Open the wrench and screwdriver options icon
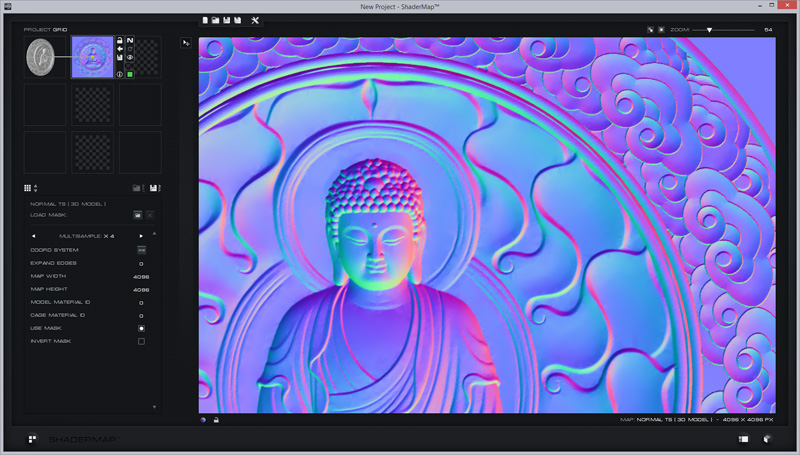The width and height of the screenshot is (800, 455). point(255,20)
